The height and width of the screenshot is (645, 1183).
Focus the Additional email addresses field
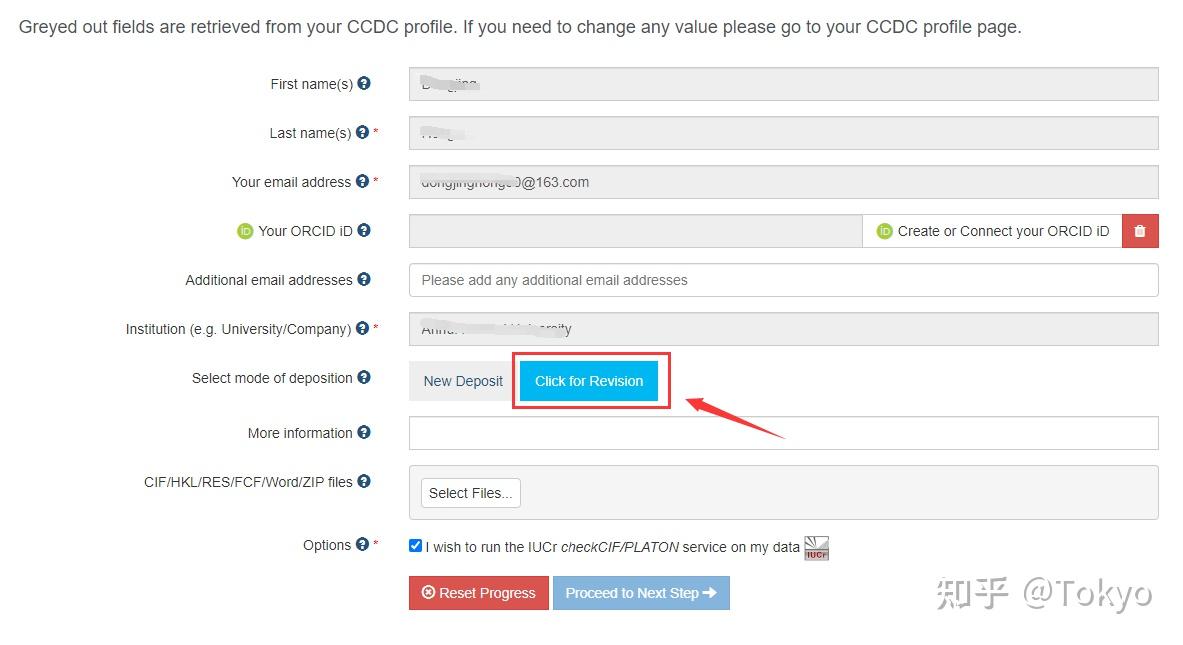(783, 280)
